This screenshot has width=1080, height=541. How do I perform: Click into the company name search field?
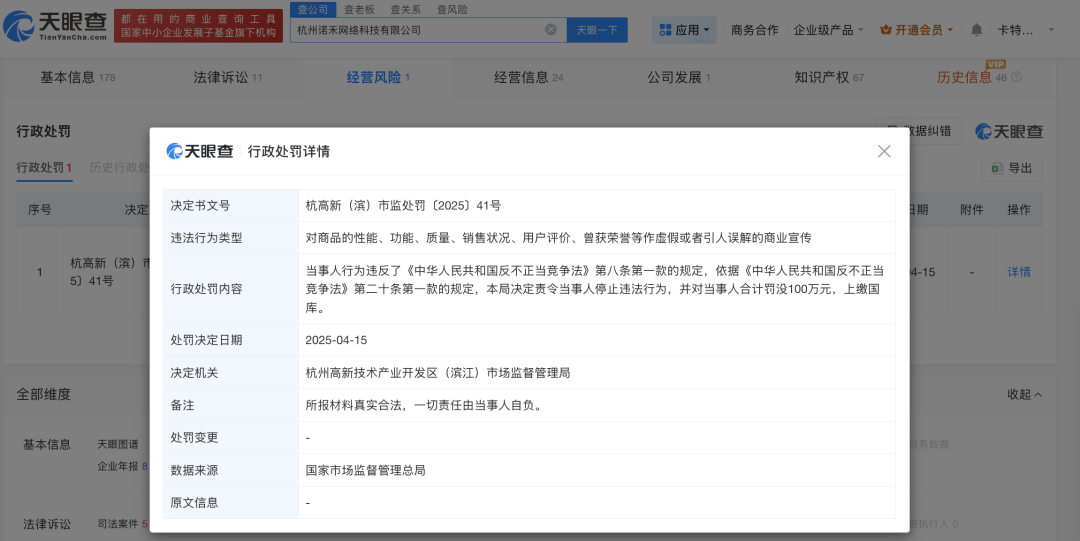(x=415, y=30)
